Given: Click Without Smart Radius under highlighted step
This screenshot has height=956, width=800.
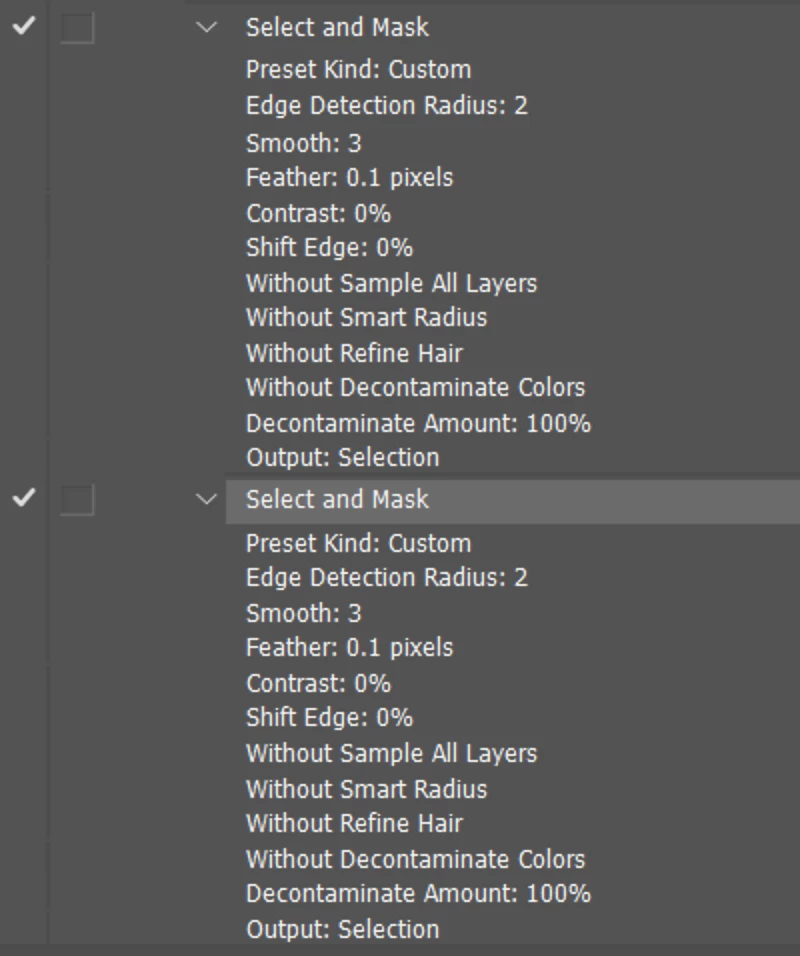Looking at the screenshot, I should pyautogui.click(x=366, y=789).
